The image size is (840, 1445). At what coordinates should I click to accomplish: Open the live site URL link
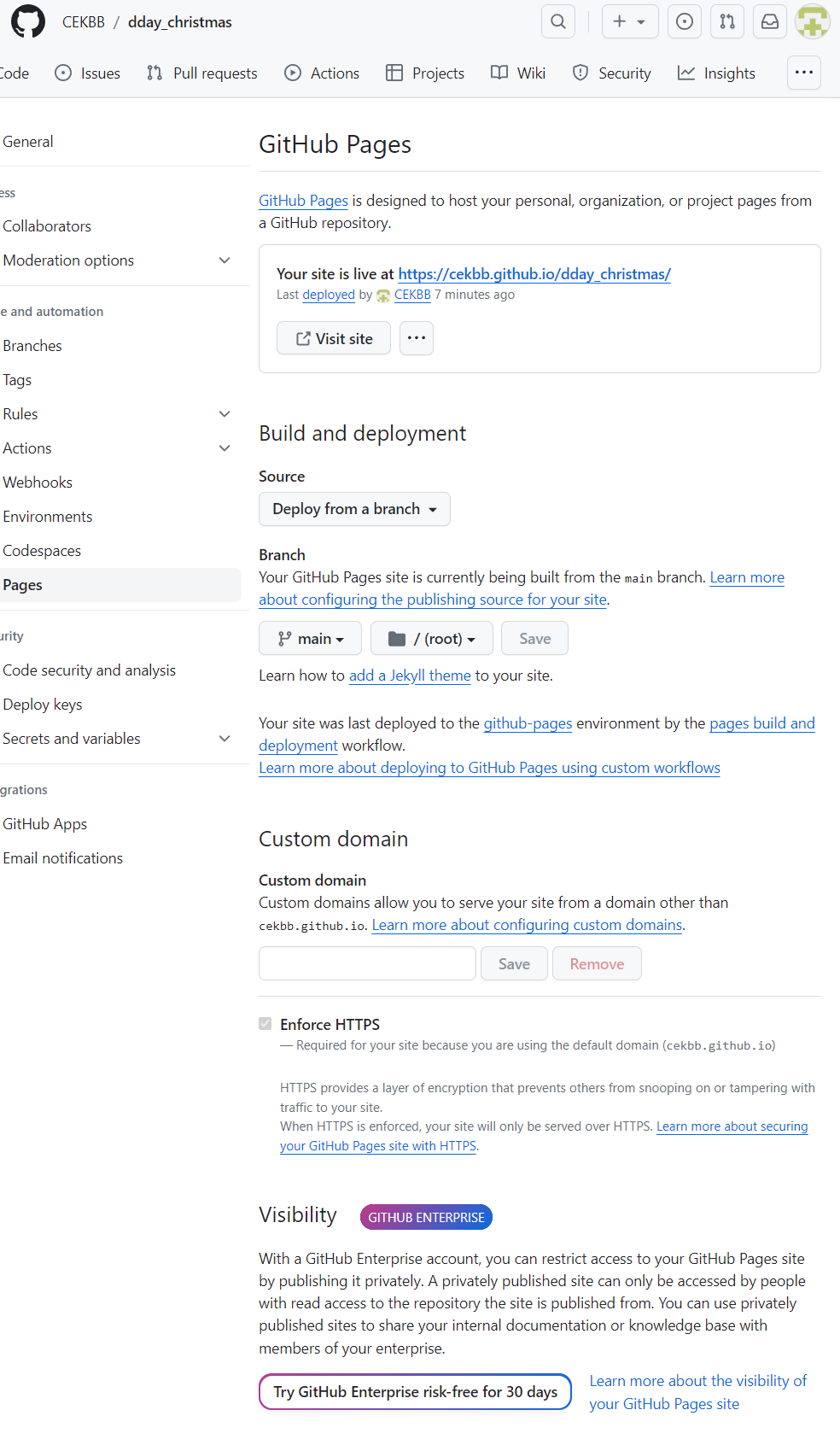tap(534, 274)
